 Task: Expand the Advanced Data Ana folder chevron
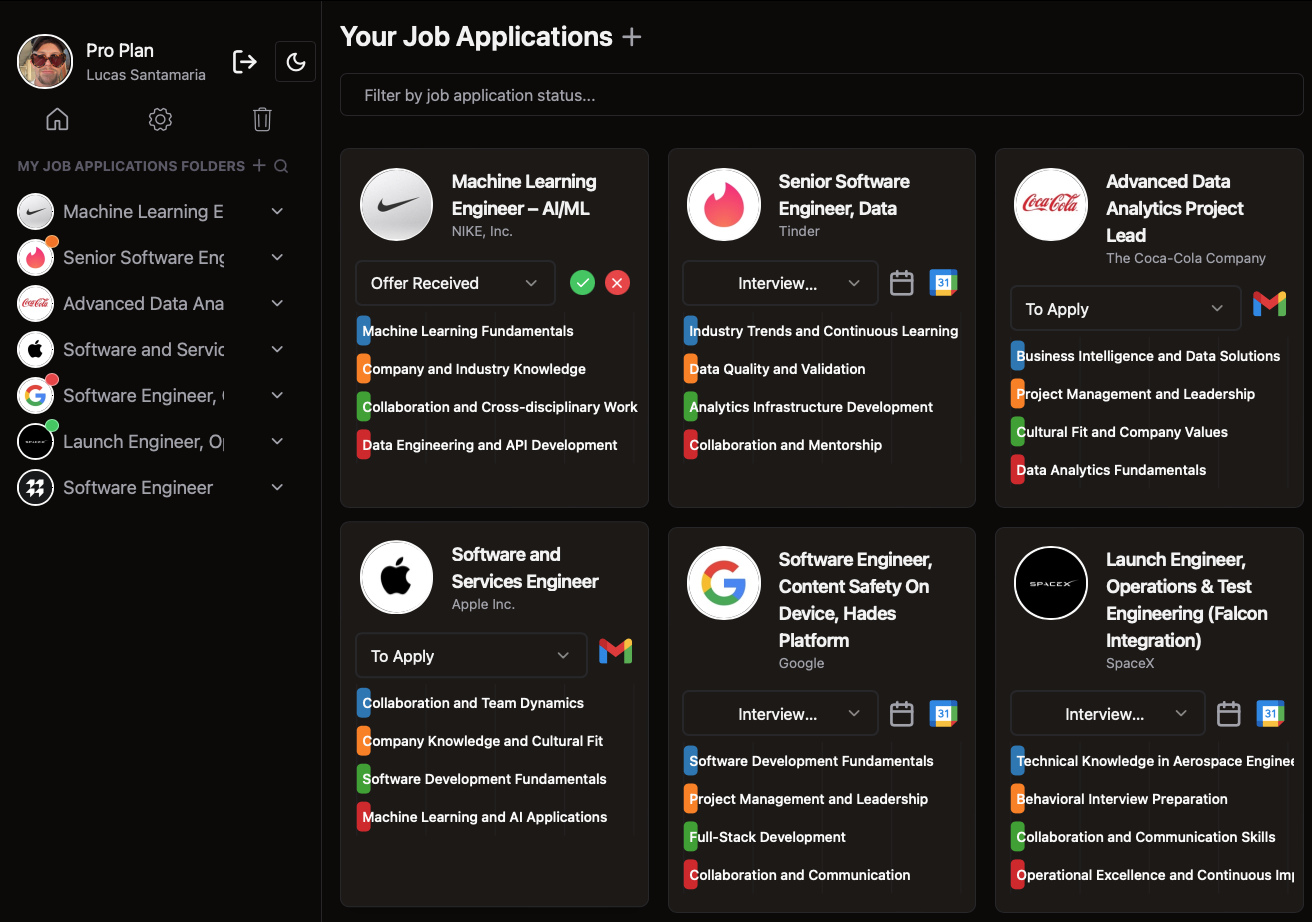click(x=277, y=303)
